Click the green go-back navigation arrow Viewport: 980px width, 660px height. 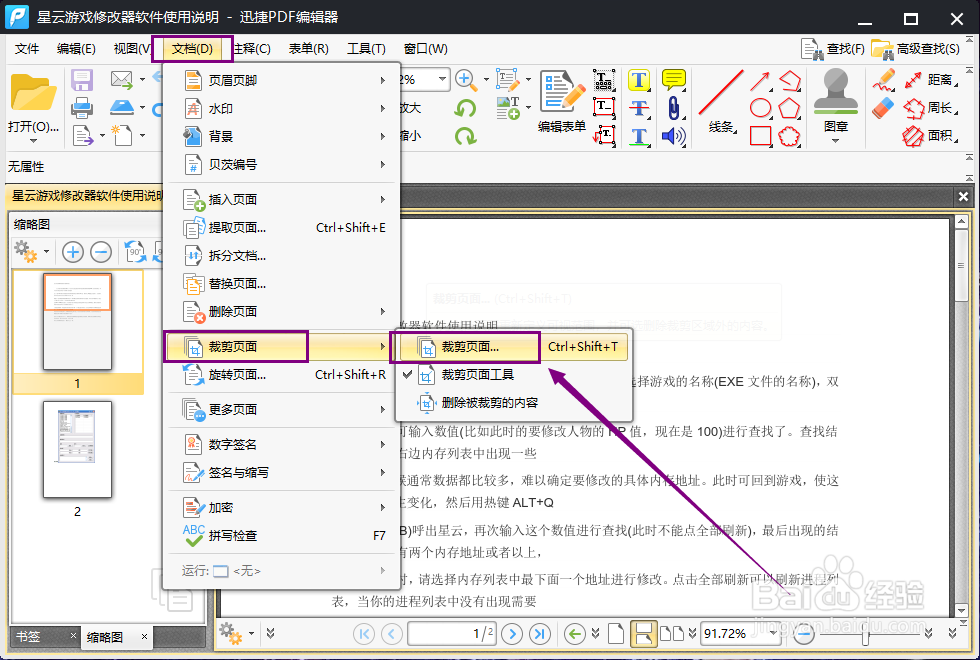tap(574, 634)
